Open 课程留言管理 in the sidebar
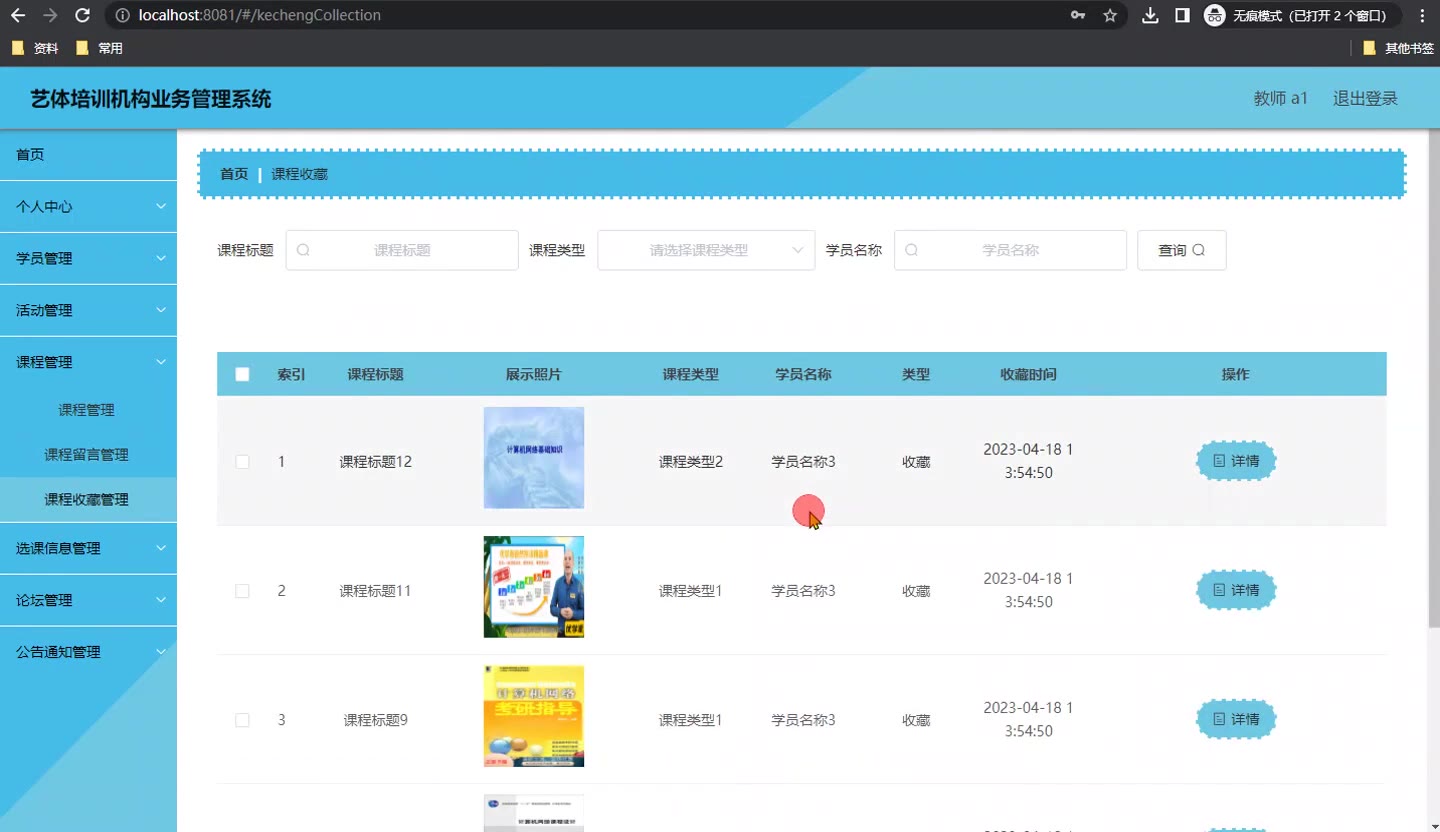Screen dimensions: 1440x832 (x=87, y=454)
